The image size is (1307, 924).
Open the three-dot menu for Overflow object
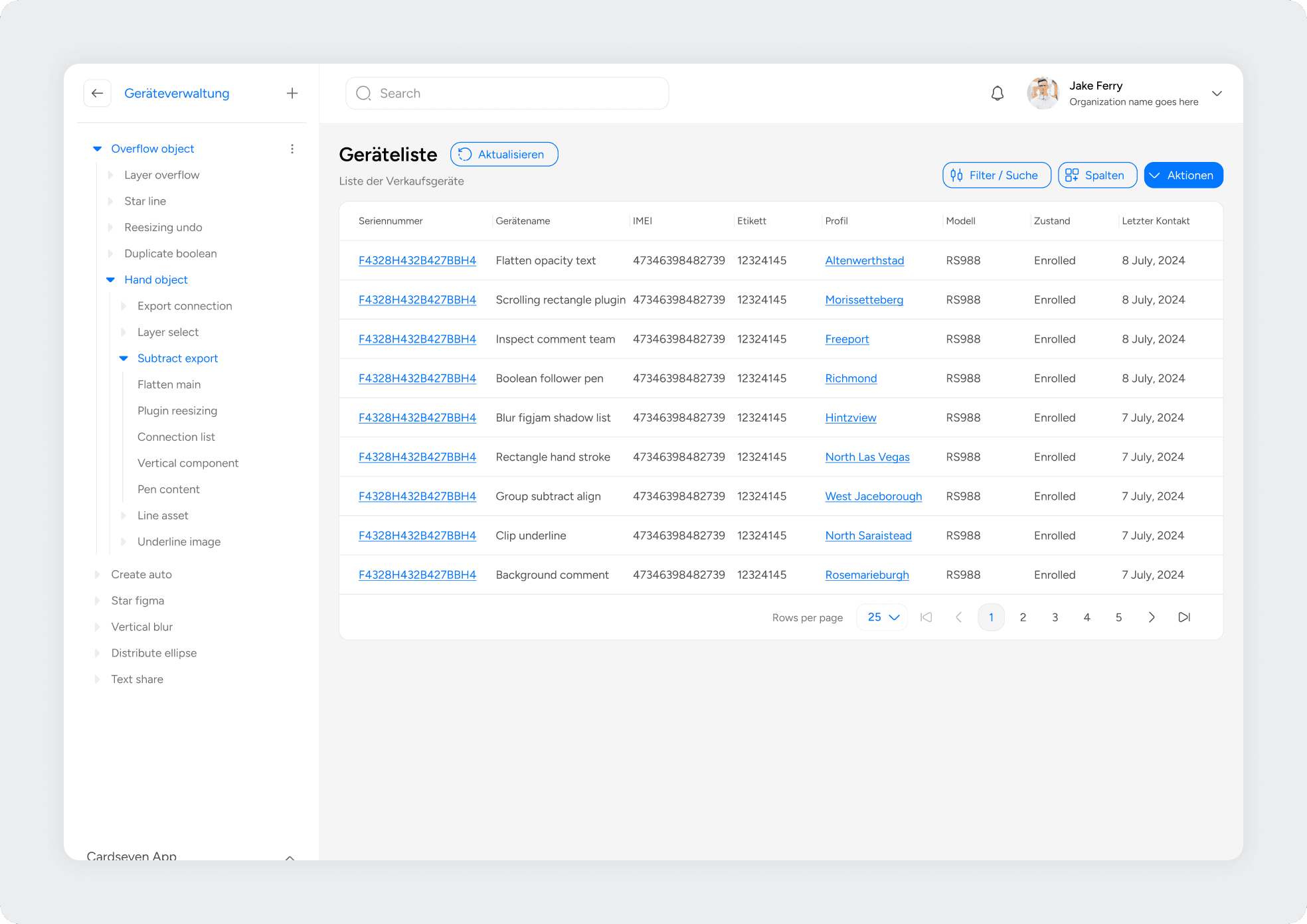292,149
